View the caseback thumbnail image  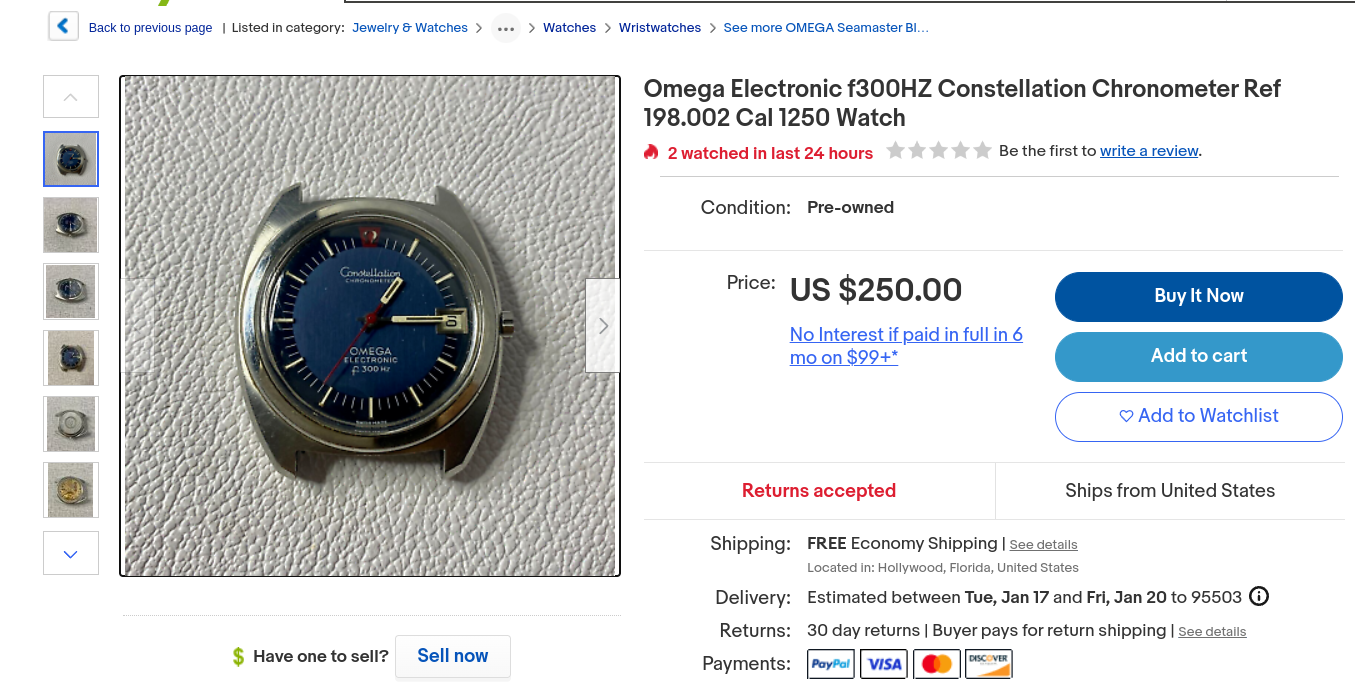click(71, 424)
